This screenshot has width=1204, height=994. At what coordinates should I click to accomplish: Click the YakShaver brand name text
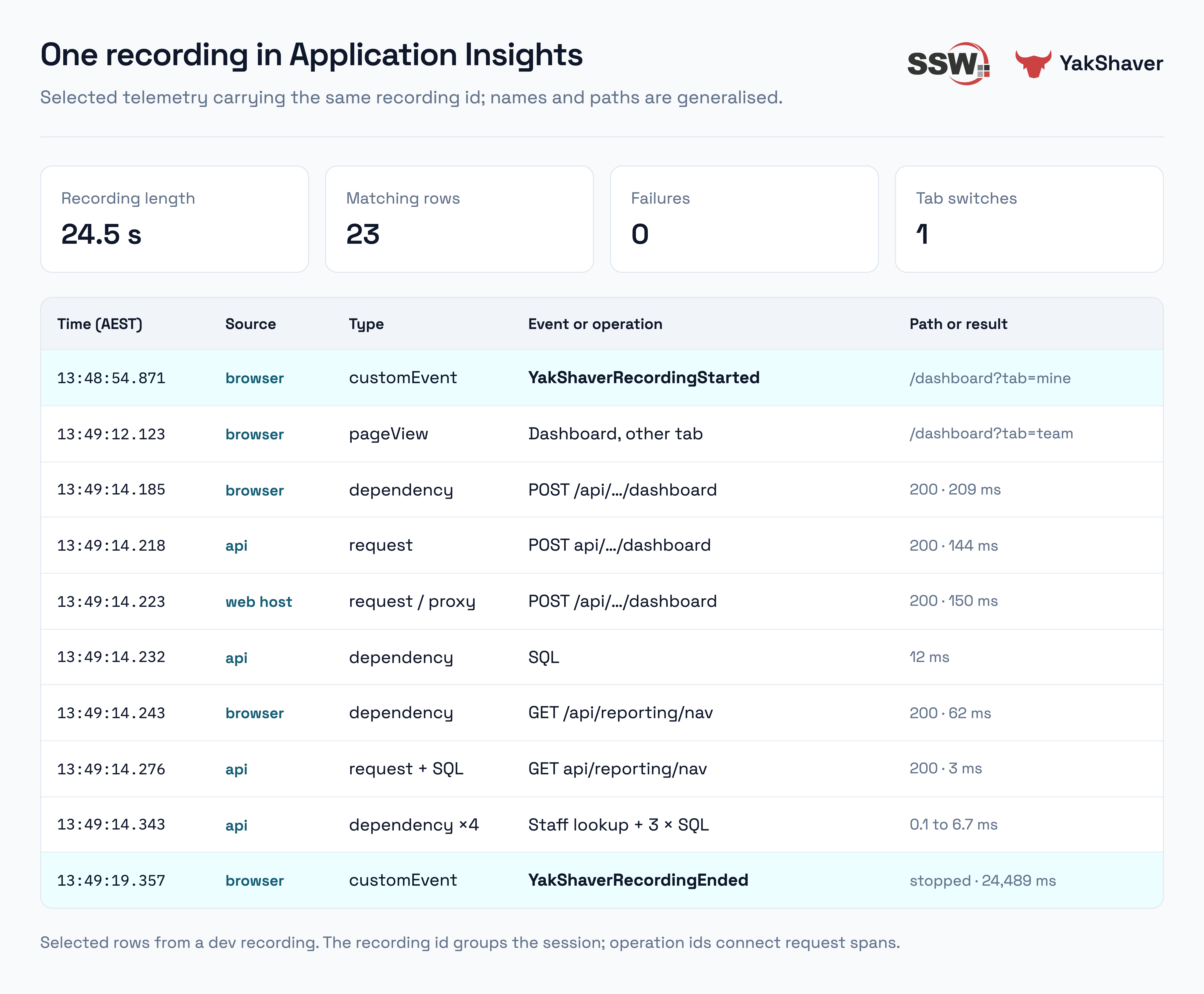(x=1111, y=63)
